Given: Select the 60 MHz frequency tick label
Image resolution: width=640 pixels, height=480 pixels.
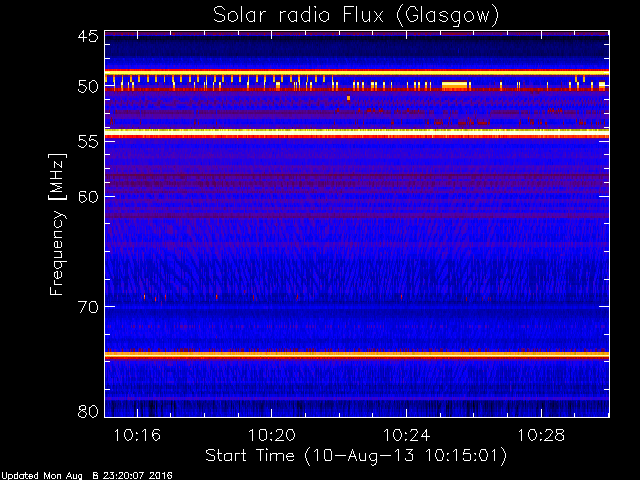Looking at the screenshot, I should pos(87,196).
